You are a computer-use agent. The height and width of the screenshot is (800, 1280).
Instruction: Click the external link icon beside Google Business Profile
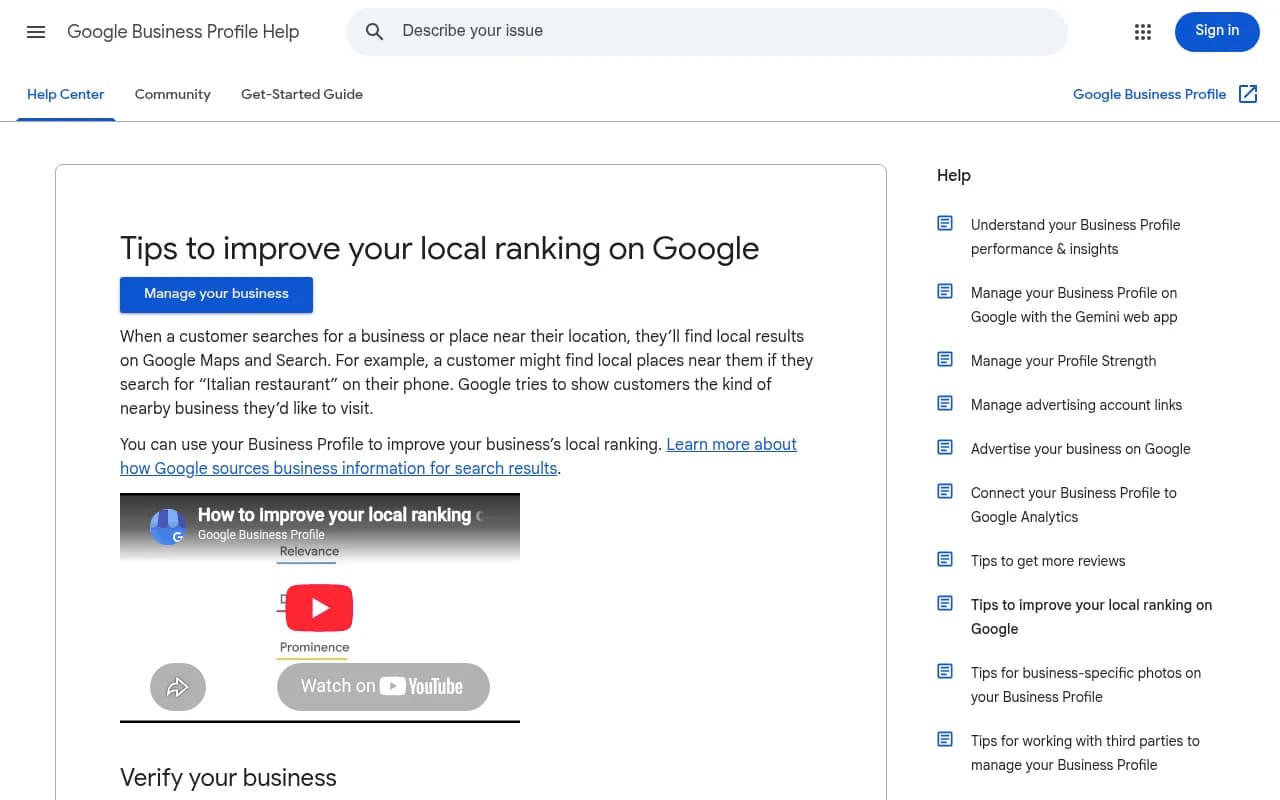pyautogui.click(x=1248, y=94)
